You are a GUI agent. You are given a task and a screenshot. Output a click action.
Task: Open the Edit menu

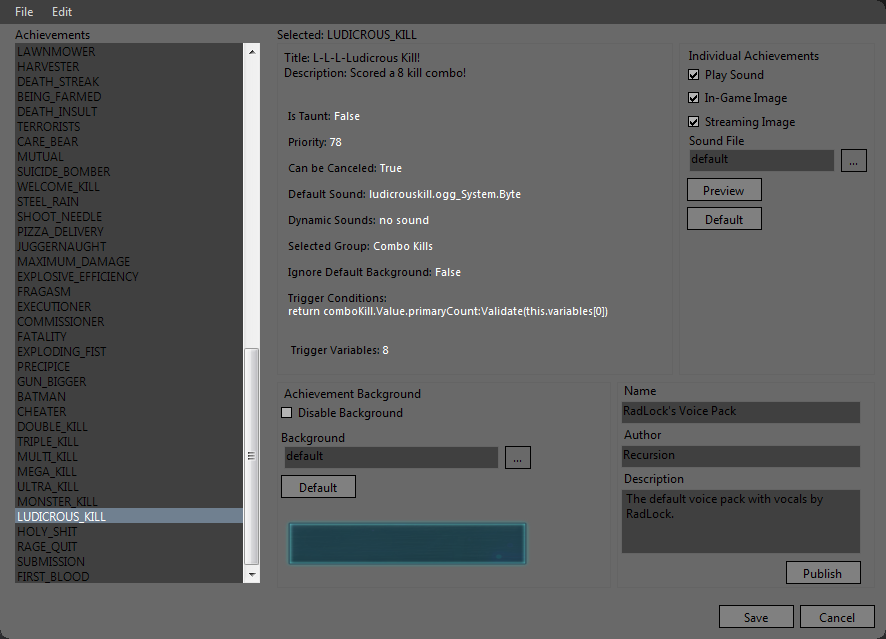point(62,12)
